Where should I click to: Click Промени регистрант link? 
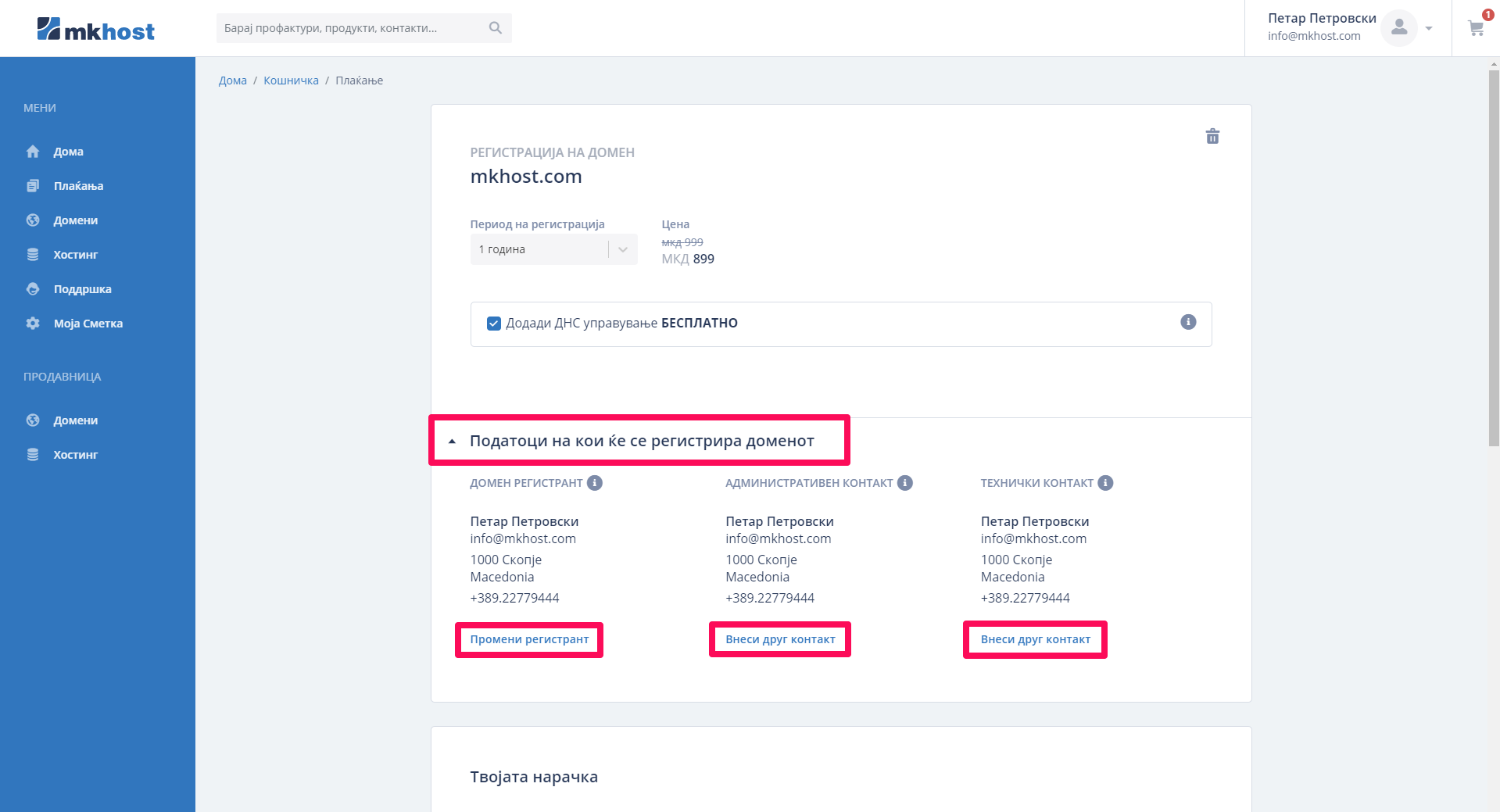pos(529,639)
